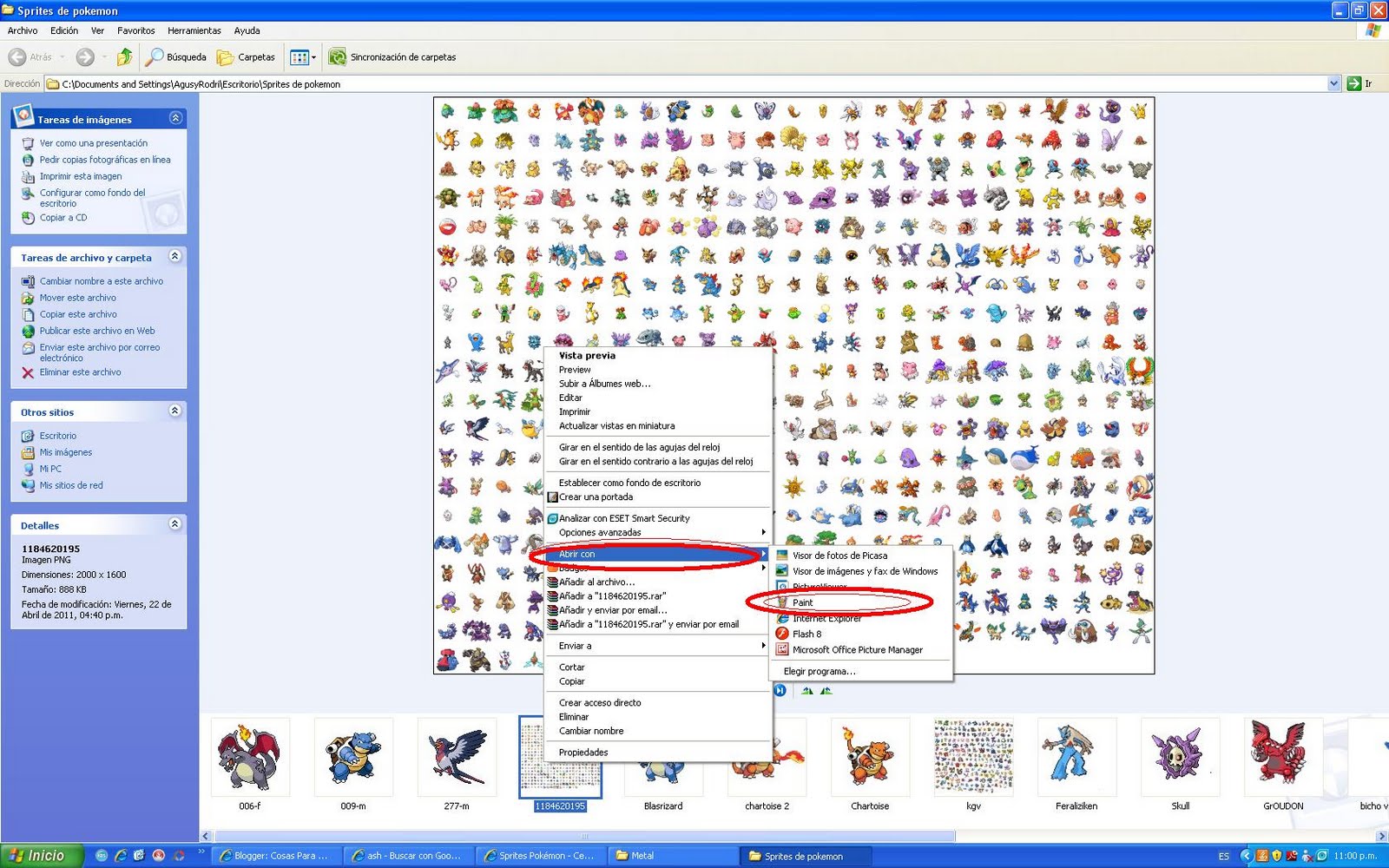
Task: Click the ES language indicator in tray
Action: click(1224, 856)
